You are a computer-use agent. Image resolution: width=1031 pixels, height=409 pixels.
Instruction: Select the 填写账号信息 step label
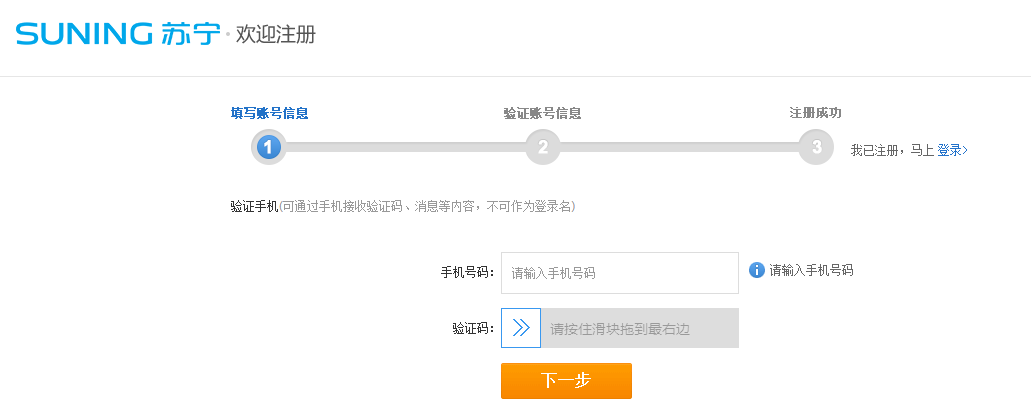coord(269,113)
